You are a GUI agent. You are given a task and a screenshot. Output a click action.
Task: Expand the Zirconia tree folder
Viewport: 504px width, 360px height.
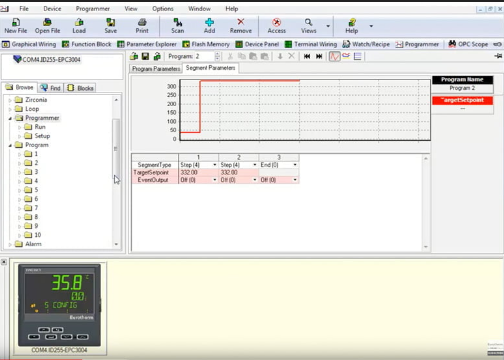(x=10, y=100)
